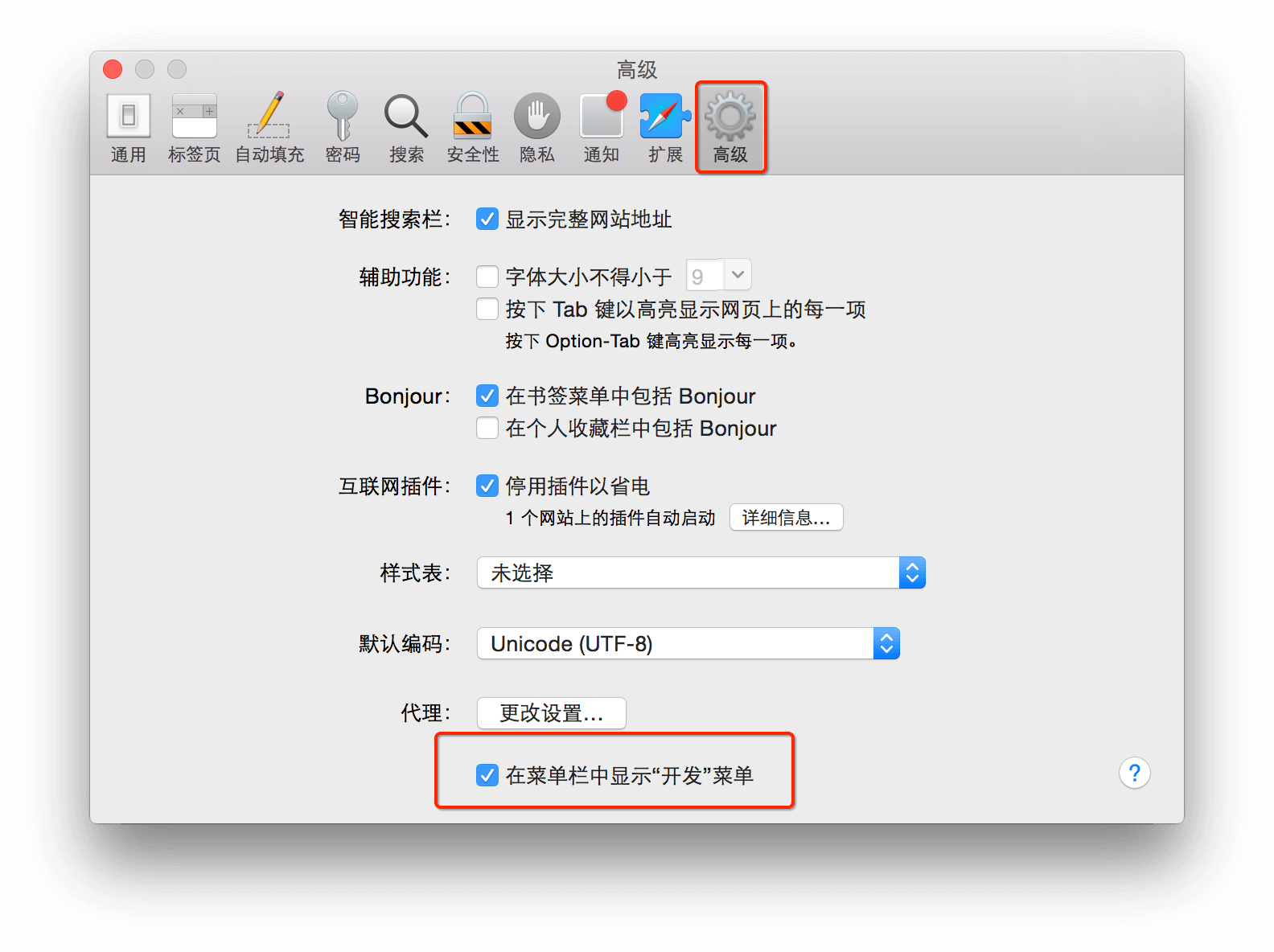This screenshot has width=1274, height=952.
Task: Expand the minimum font size dropdown
Action: 738,275
